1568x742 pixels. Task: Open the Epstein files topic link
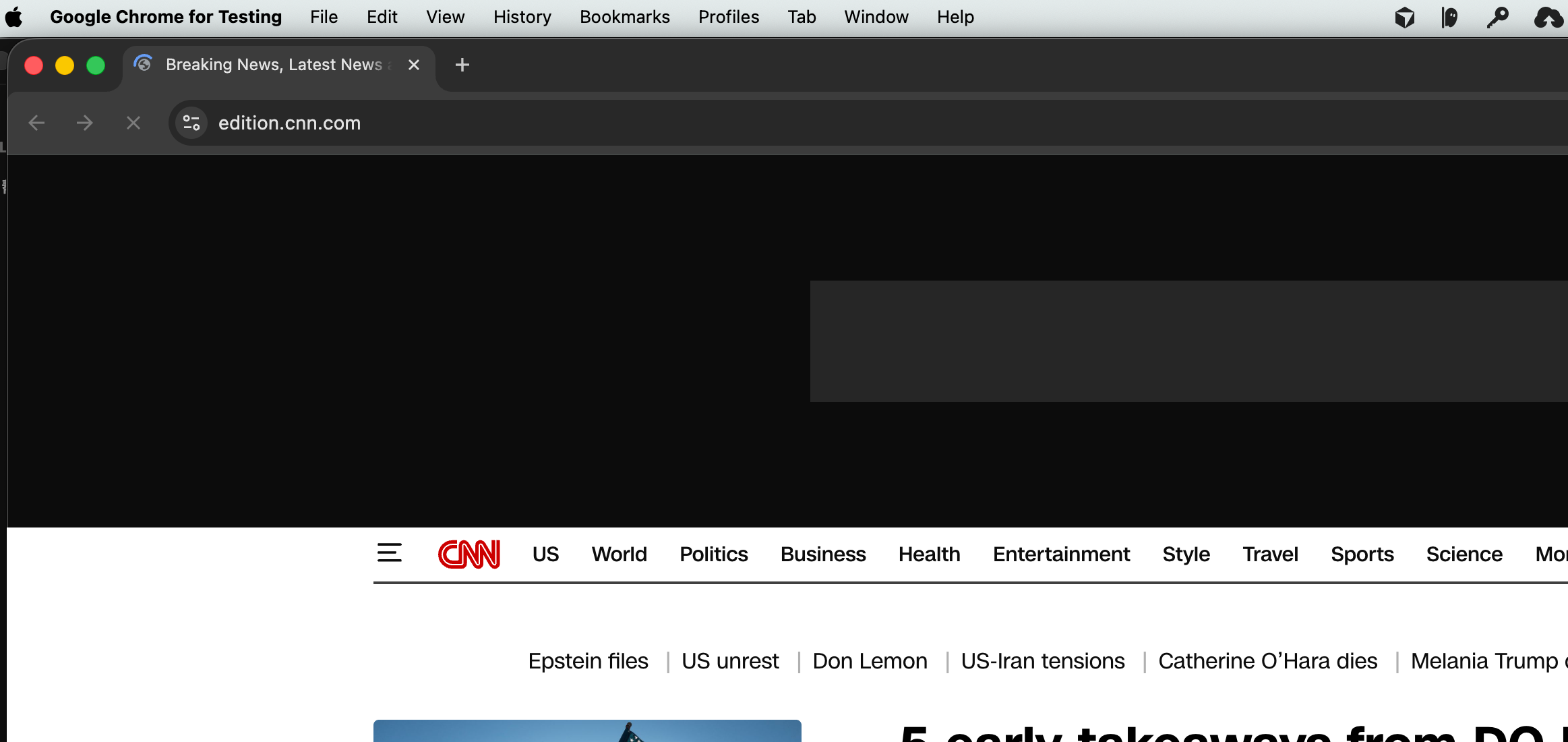(x=588, y=661)
